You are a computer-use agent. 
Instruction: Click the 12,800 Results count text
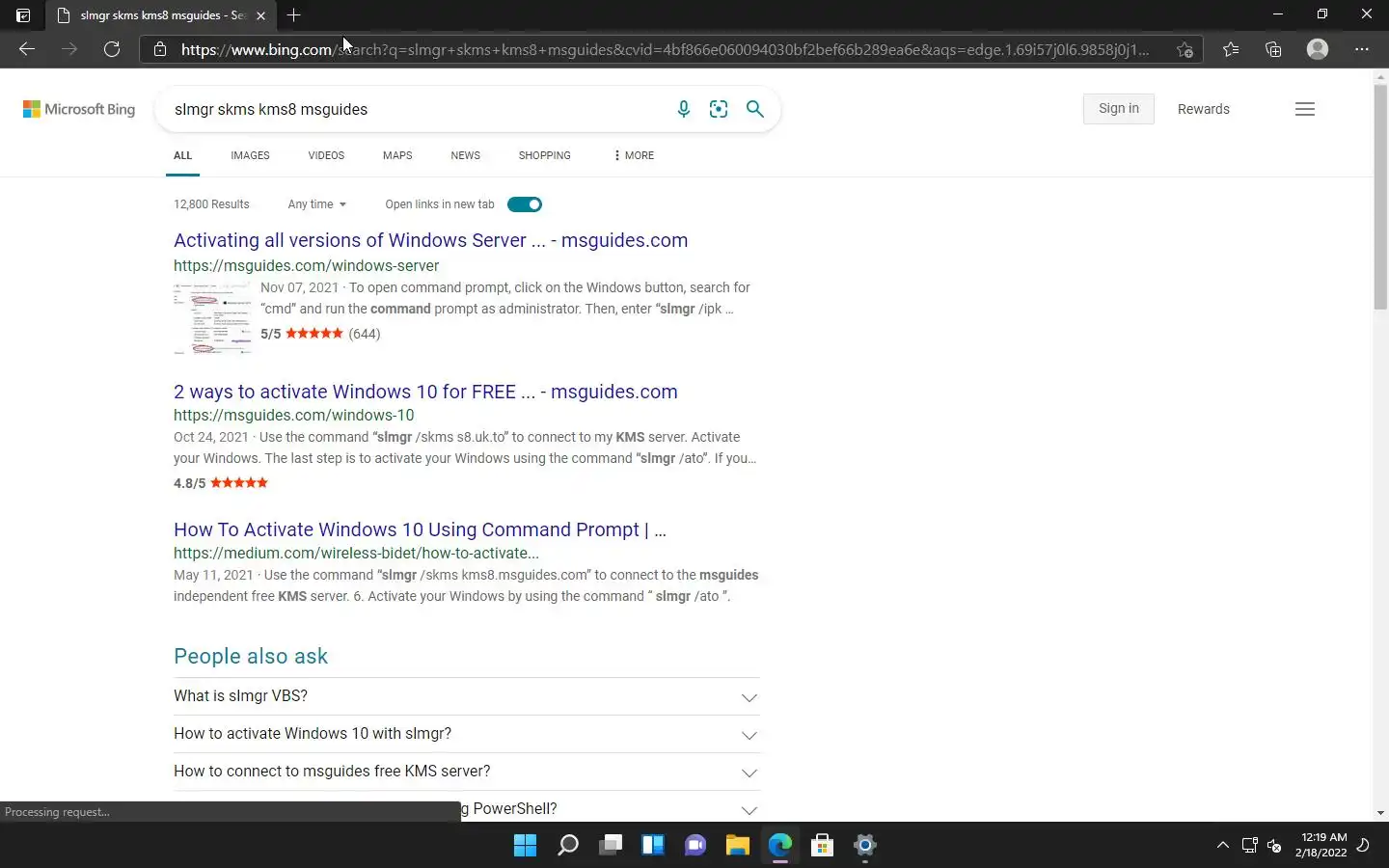click(211, 204)
